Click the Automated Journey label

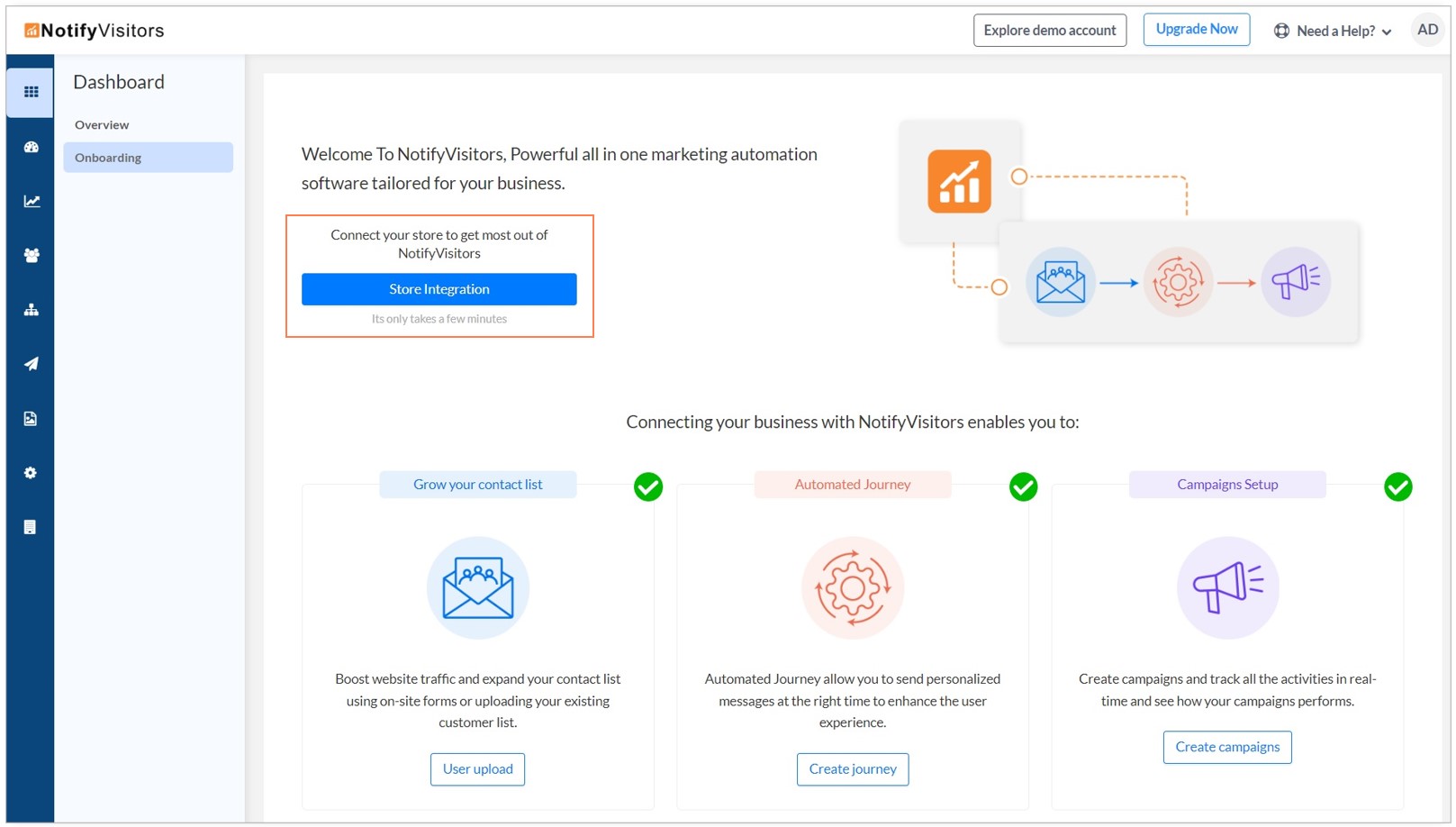pos(853,485)
